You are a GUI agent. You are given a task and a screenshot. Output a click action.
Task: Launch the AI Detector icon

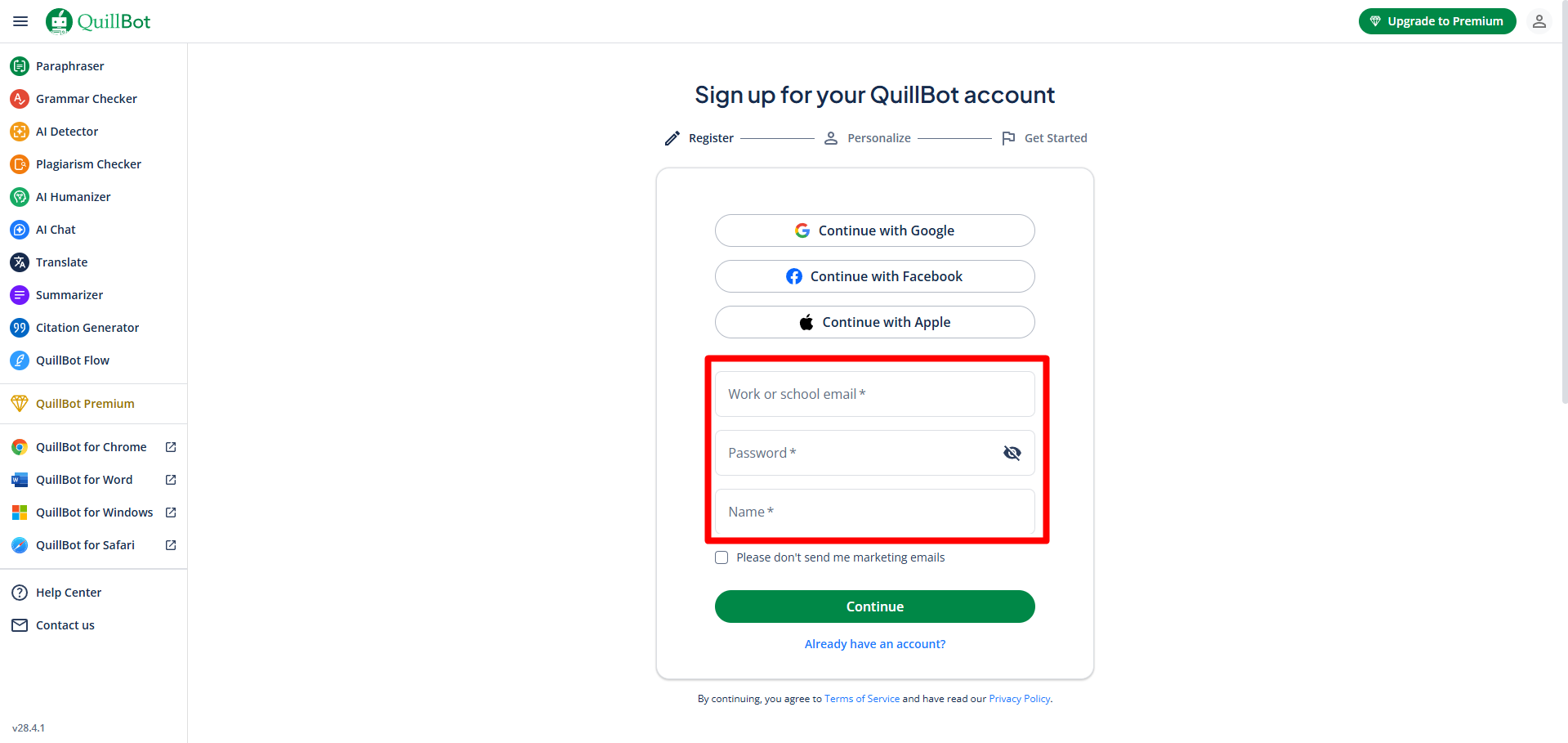pos(20,132)
